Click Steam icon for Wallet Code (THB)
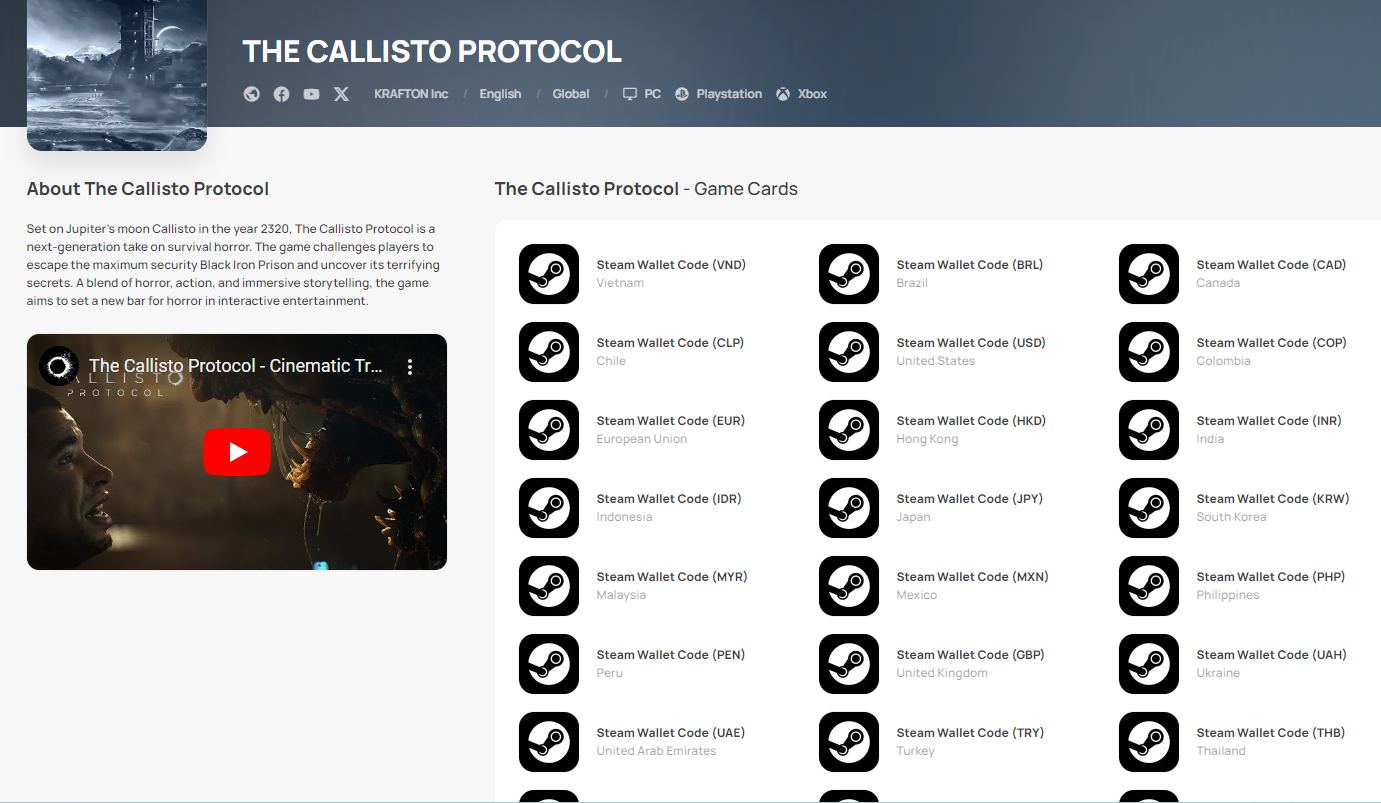The width and height of the screenshot is (1381, 803). [x=1149, y=742]
